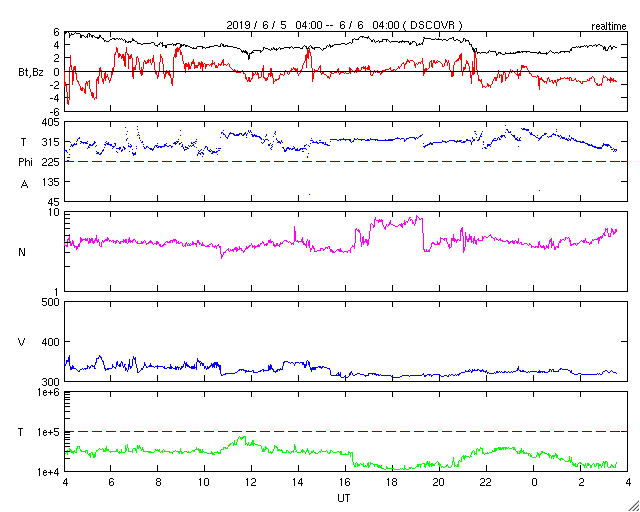Select the "V" velocity panel label
The image size is (640, 512).
22,342
